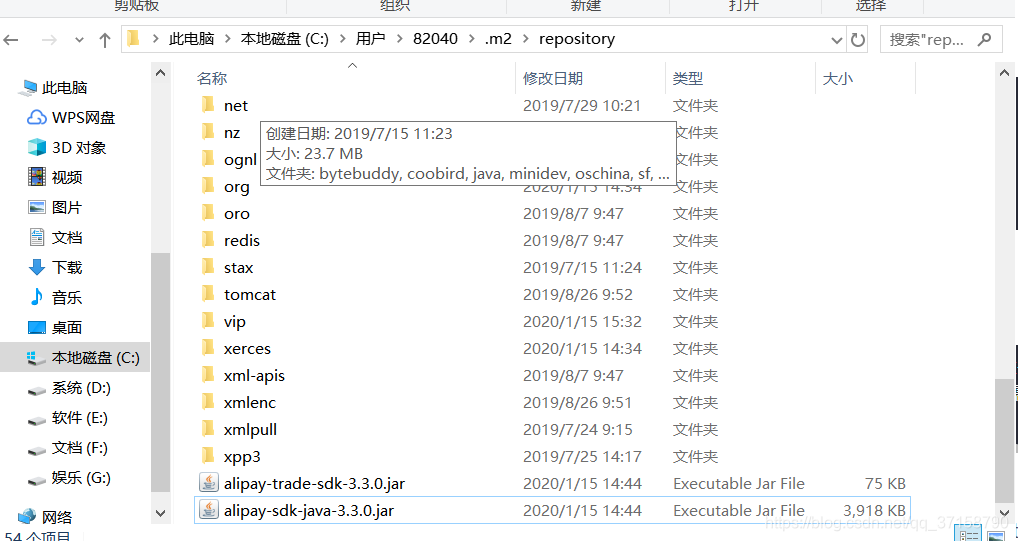
Task: Open the recent locations dropdown arrow
Action: click(79, 40)
